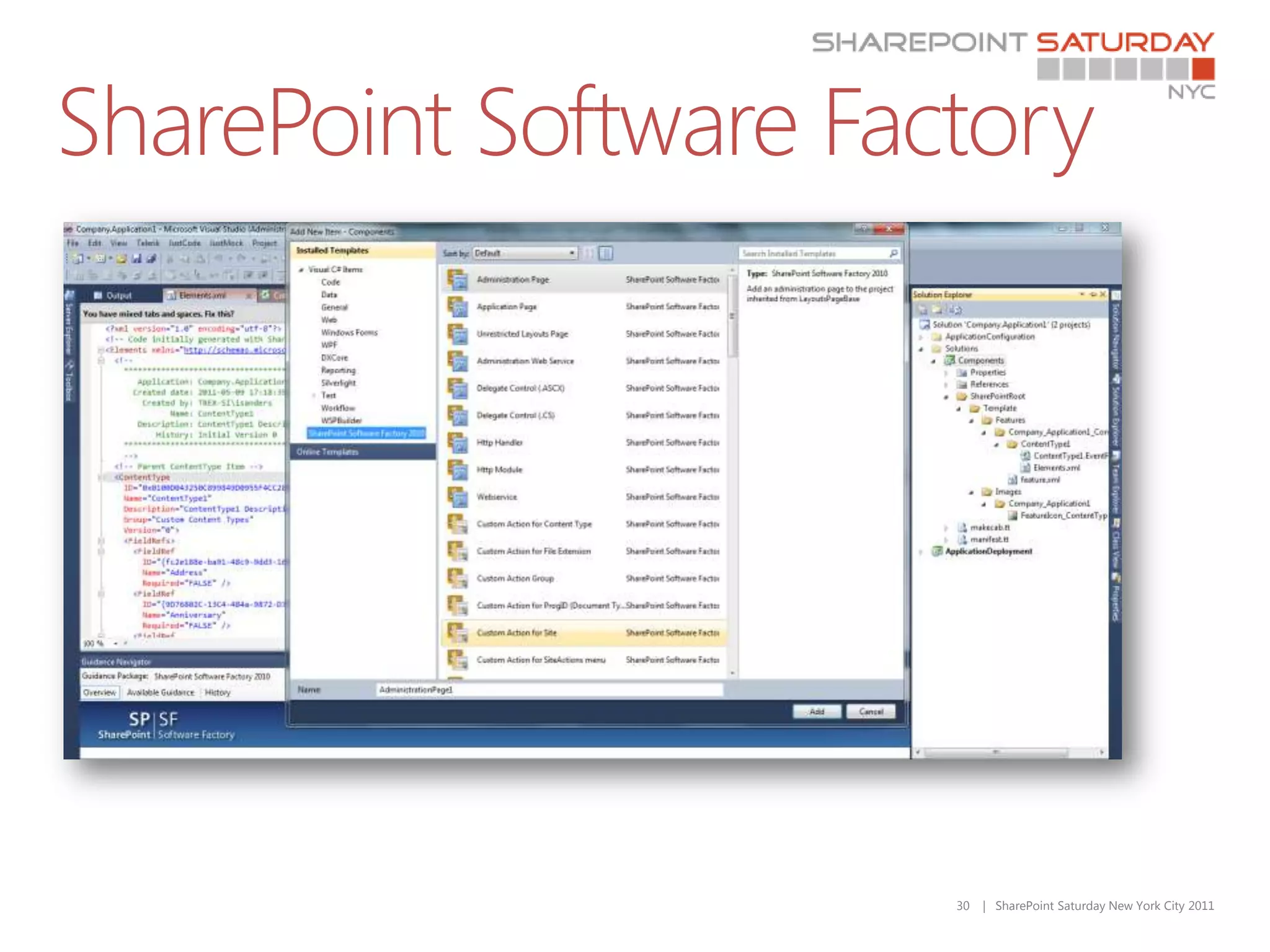Select Delegate Control (.ASCX) template icon

click(458, 389)
